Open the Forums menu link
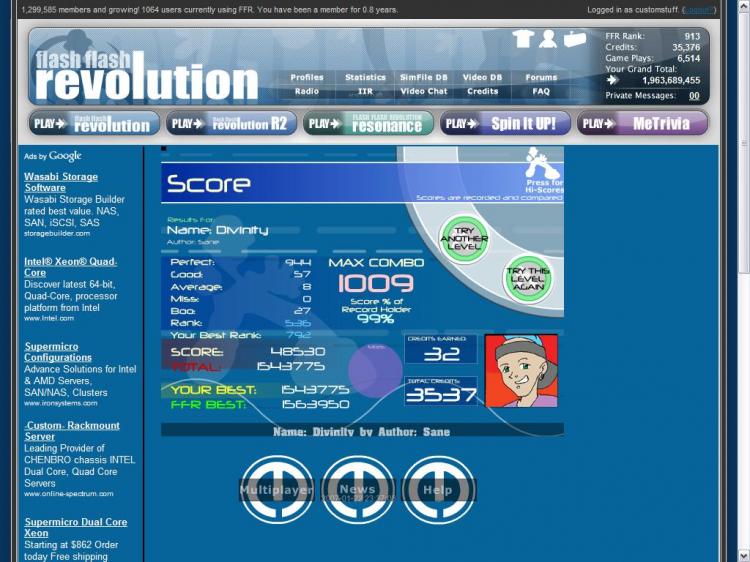 pyautogui.click(x=541, y=77)
